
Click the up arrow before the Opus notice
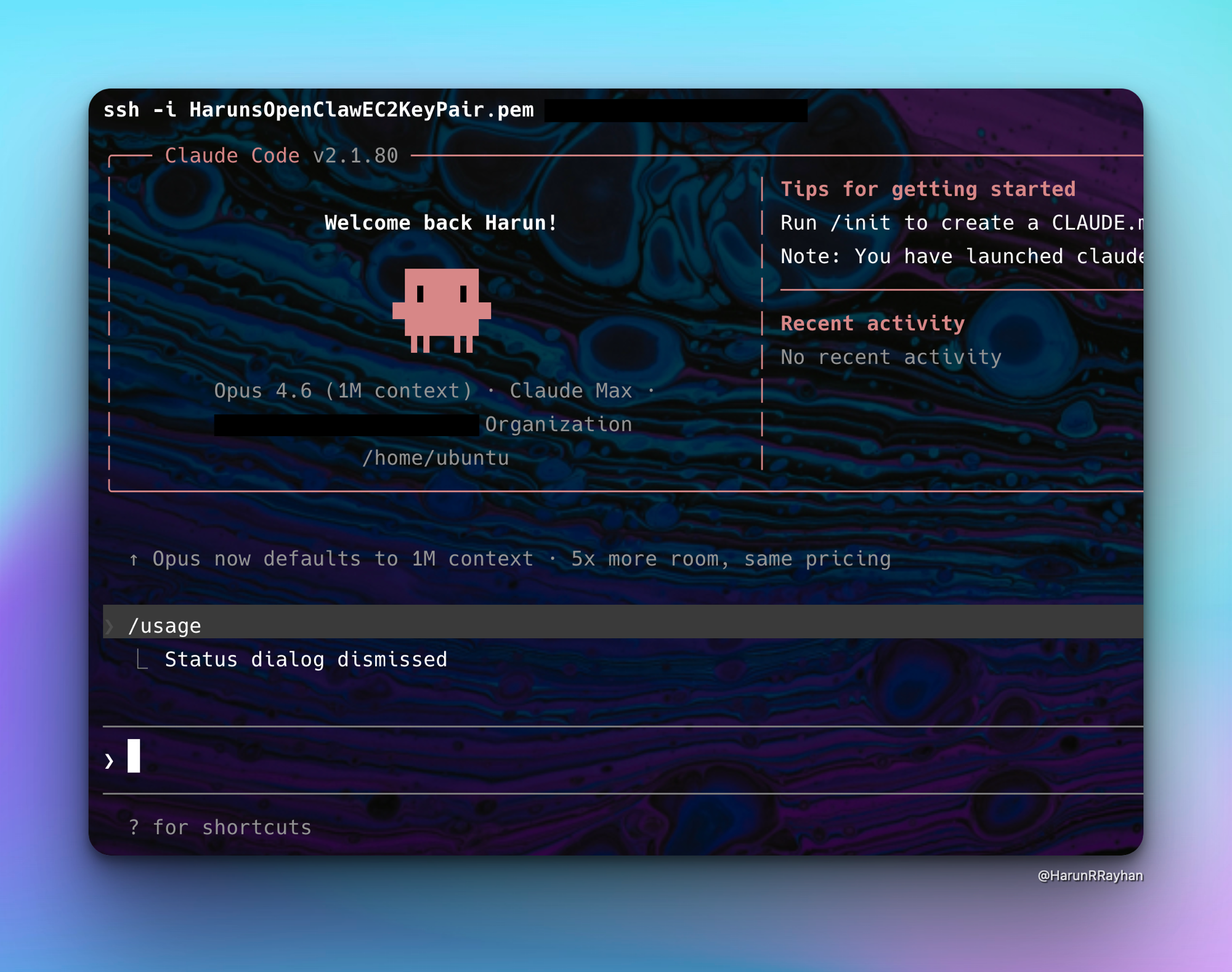[134, 559]
